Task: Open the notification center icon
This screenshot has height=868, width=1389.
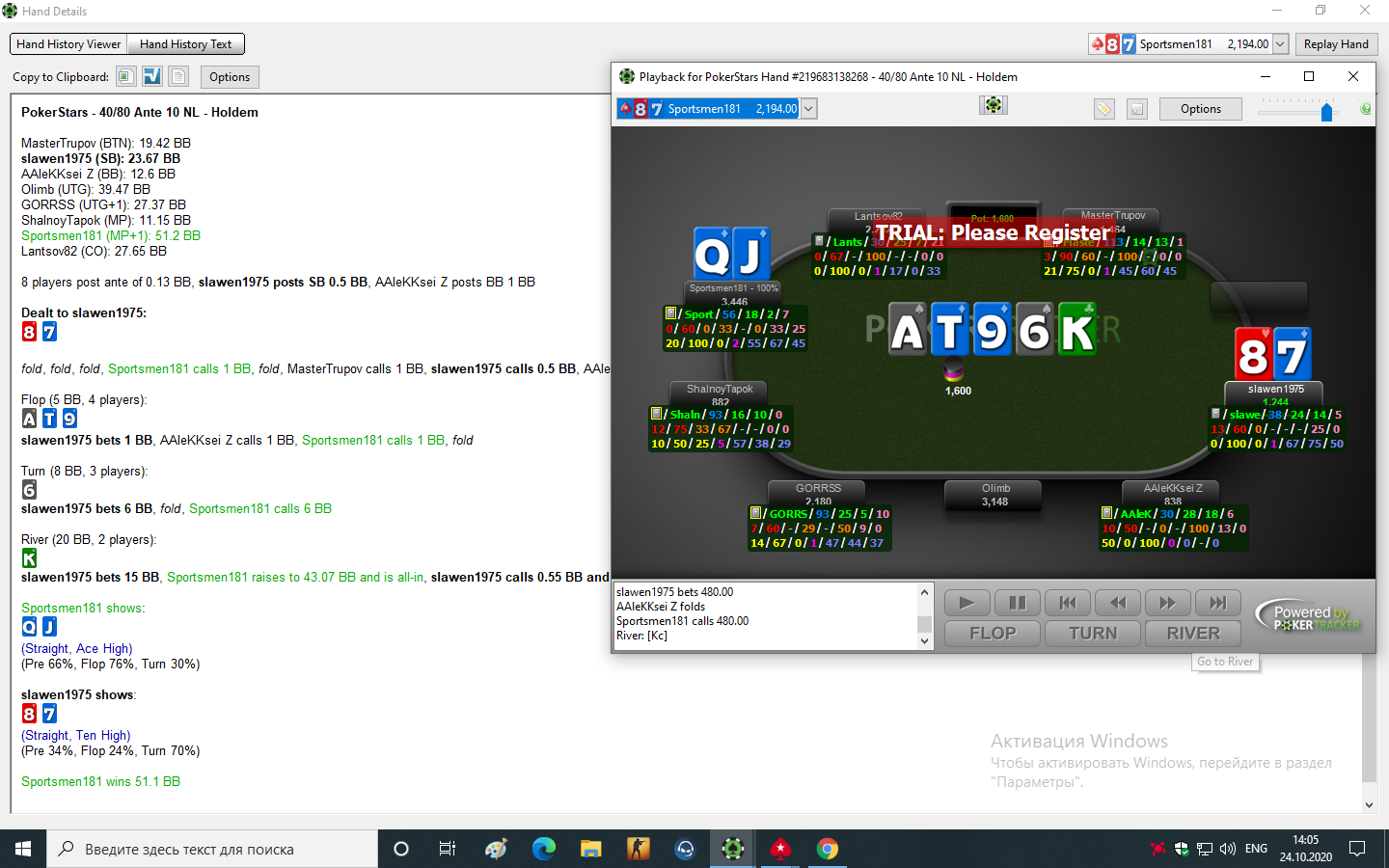Action: point(1357,849)
